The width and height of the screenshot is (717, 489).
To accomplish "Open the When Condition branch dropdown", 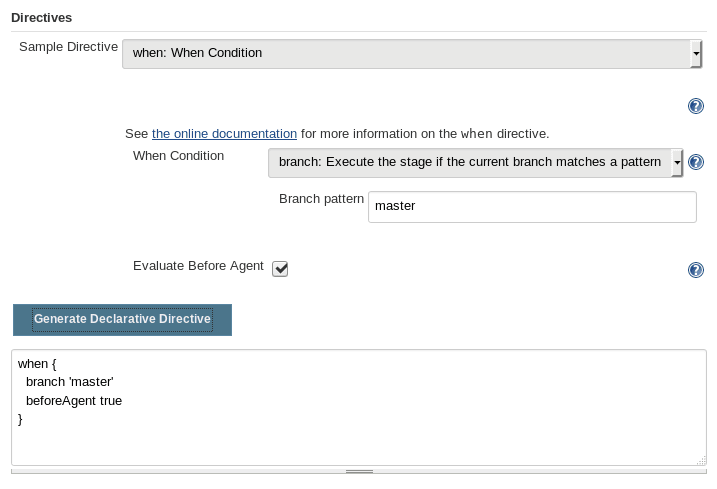I will 468,162.
